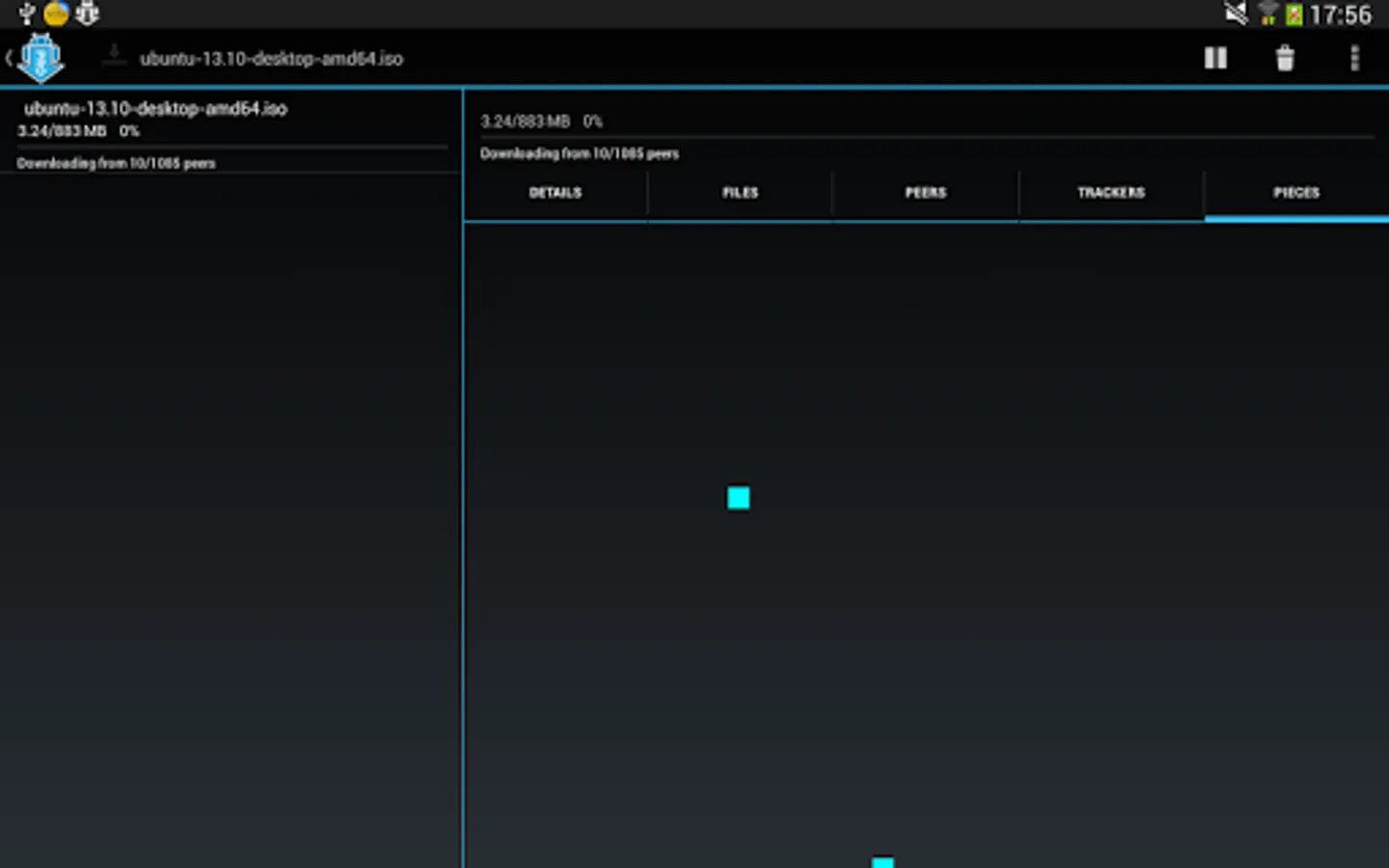Open the three-dot overflow menu
This screenshot has height=868, width=1389.
coord(1354,59)
